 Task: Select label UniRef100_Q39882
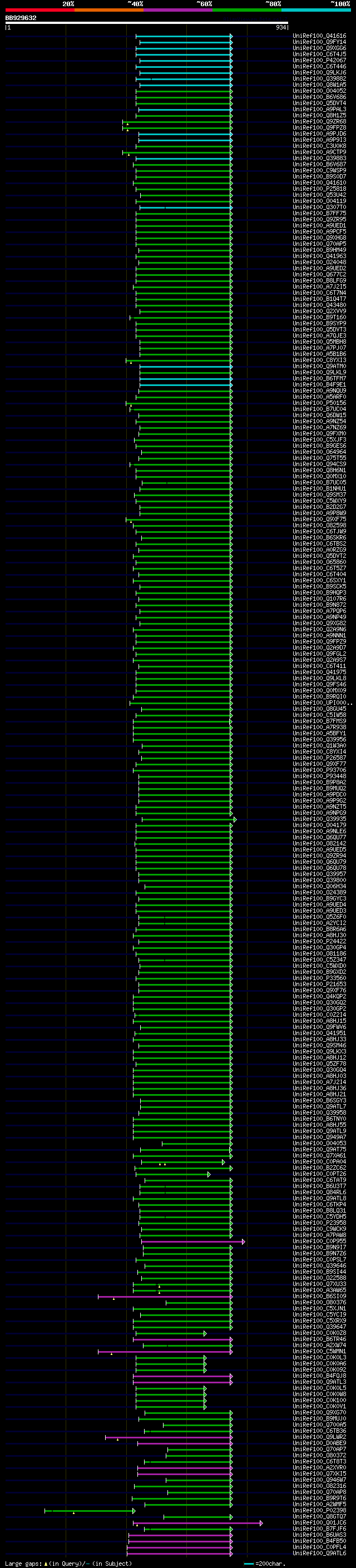point(319,78)
